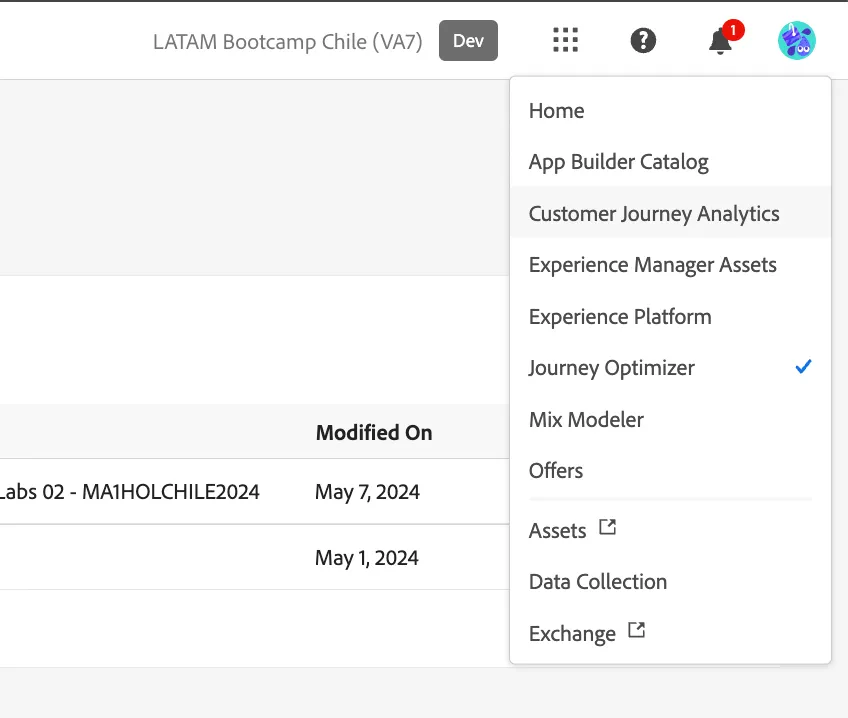This screenshot has height=718, width=848.
Task: Switch to Experience Platform
Action: point(670,316)
